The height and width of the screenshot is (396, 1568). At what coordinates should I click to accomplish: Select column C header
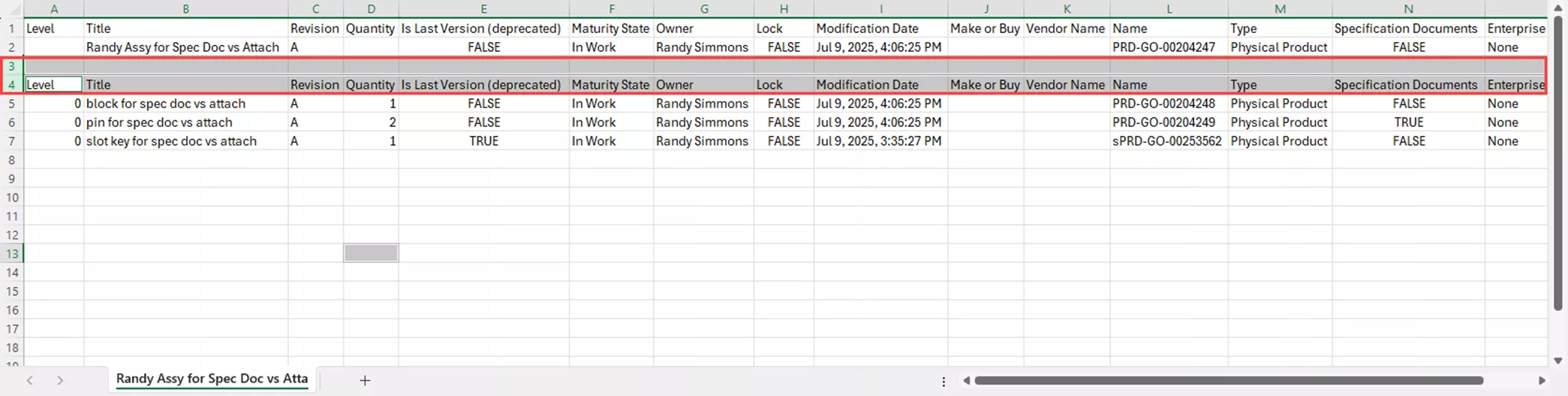(316, 9)
